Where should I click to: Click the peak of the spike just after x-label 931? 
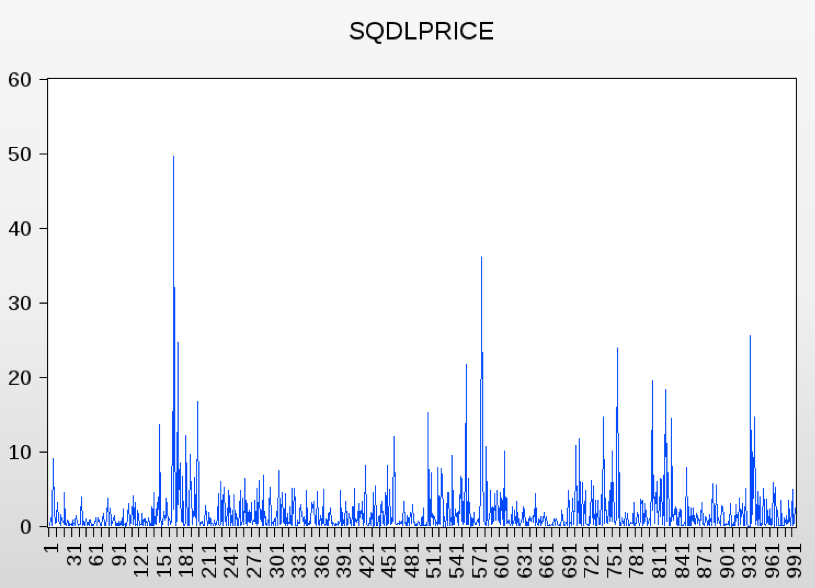750,338
